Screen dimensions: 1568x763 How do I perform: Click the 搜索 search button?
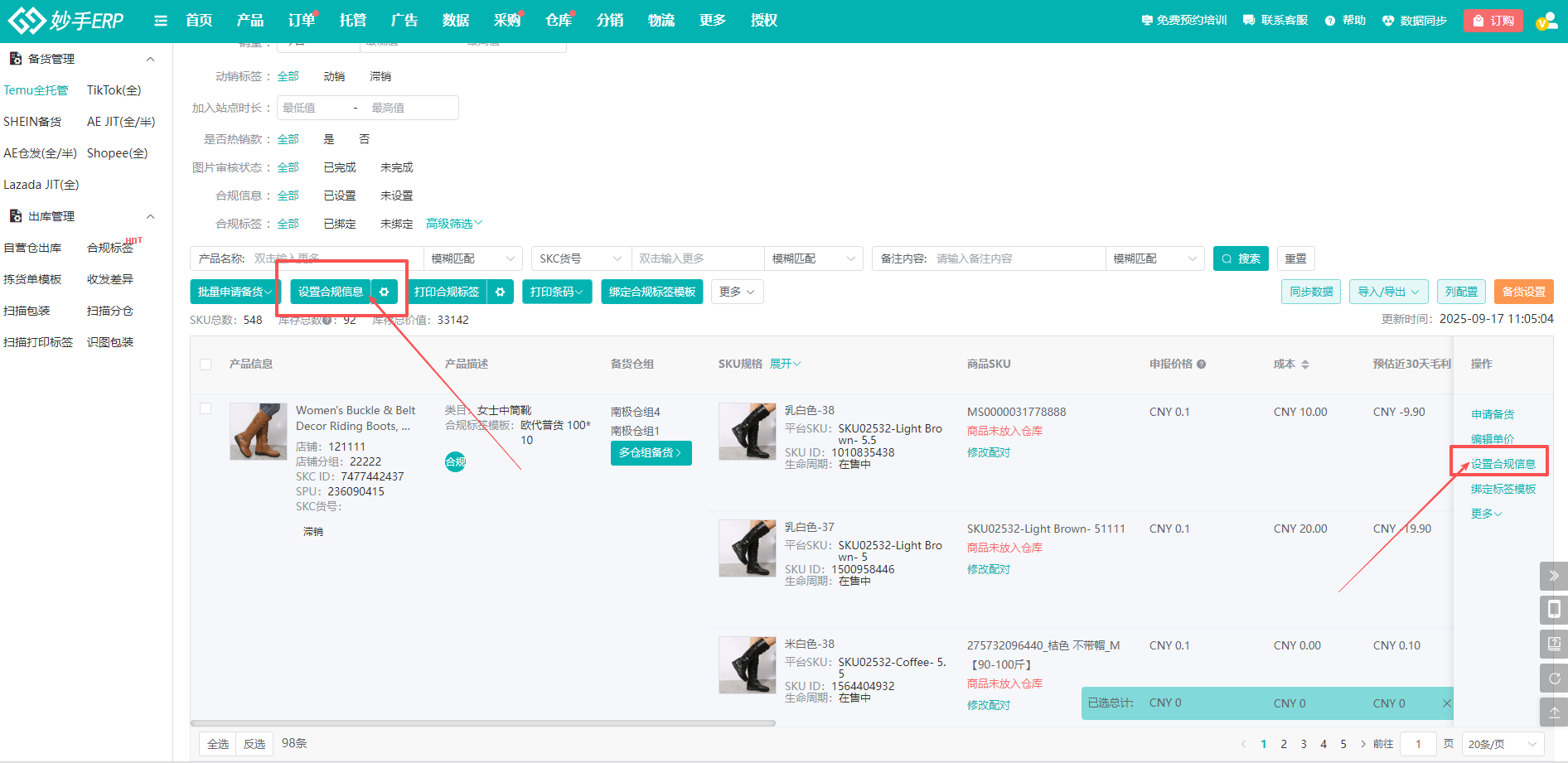[1241, 258]
